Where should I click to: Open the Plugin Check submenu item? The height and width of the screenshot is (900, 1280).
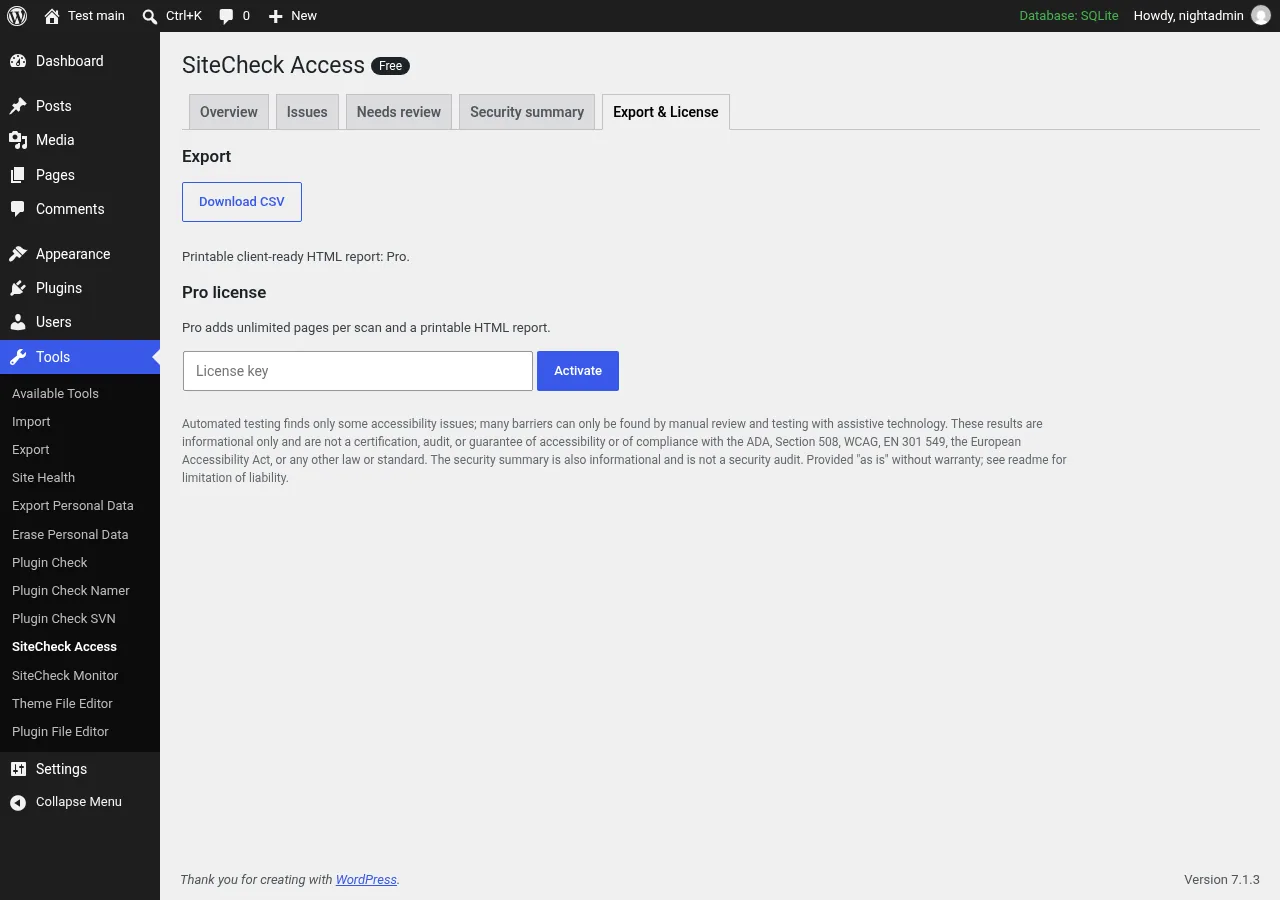pos(49,563)
